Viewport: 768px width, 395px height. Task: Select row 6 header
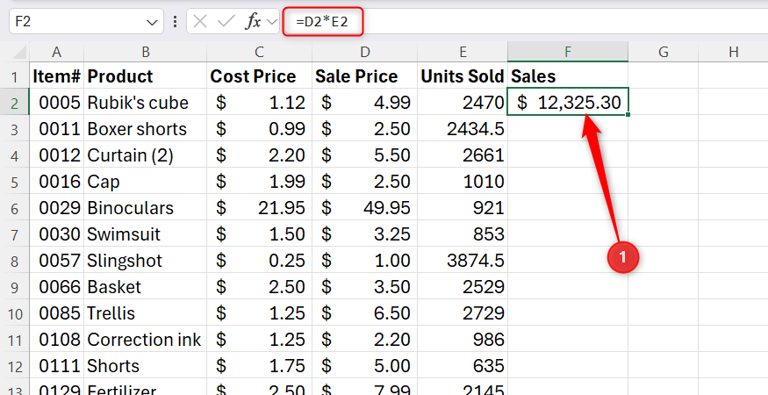(x=15, y=208)
